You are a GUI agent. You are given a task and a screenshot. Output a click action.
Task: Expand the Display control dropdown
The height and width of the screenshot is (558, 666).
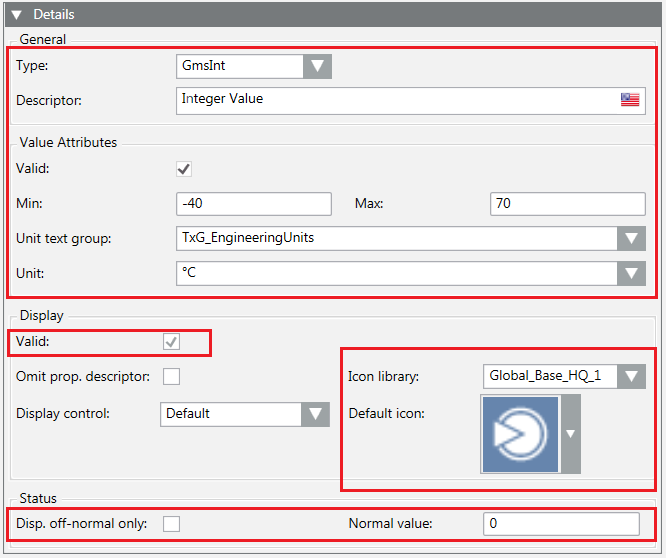tap(316, 413)
